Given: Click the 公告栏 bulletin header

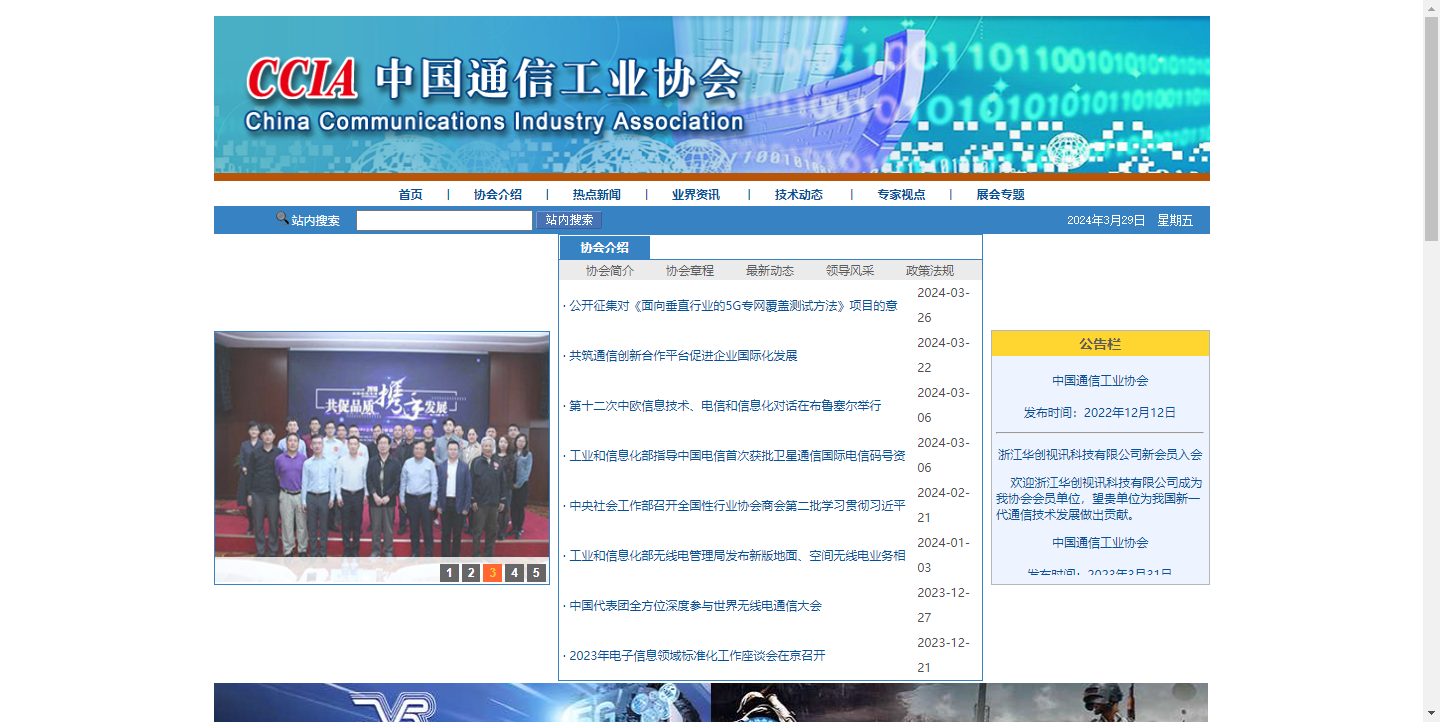Looking at the screenshot, I should [1100, 344].
